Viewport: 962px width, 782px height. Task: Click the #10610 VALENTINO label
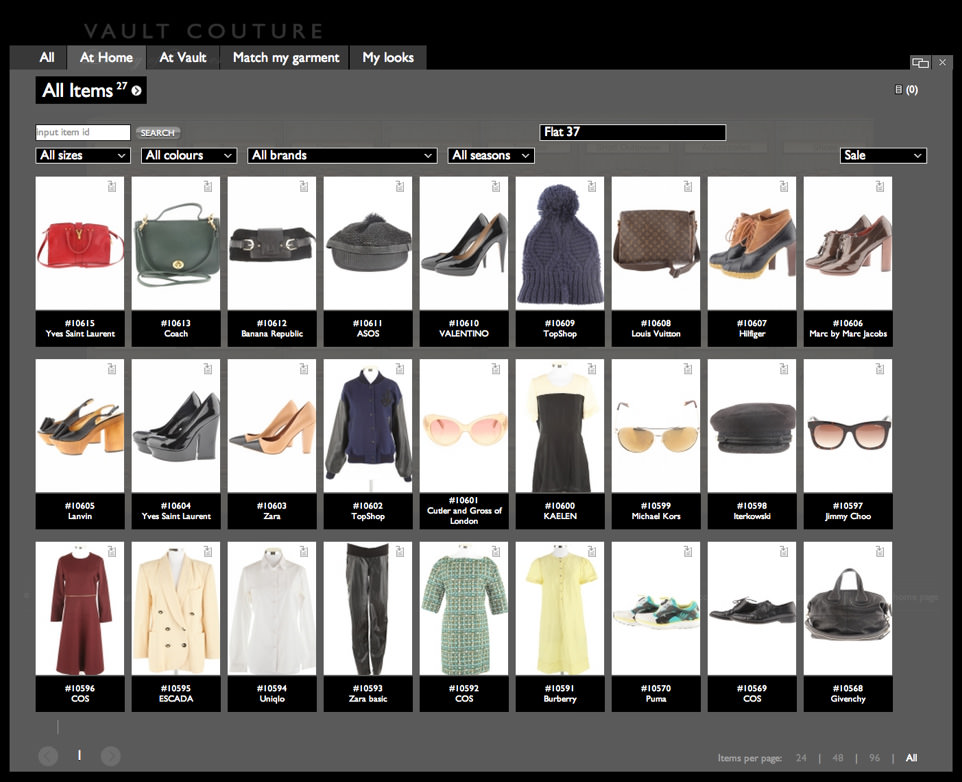pos(464,328)
